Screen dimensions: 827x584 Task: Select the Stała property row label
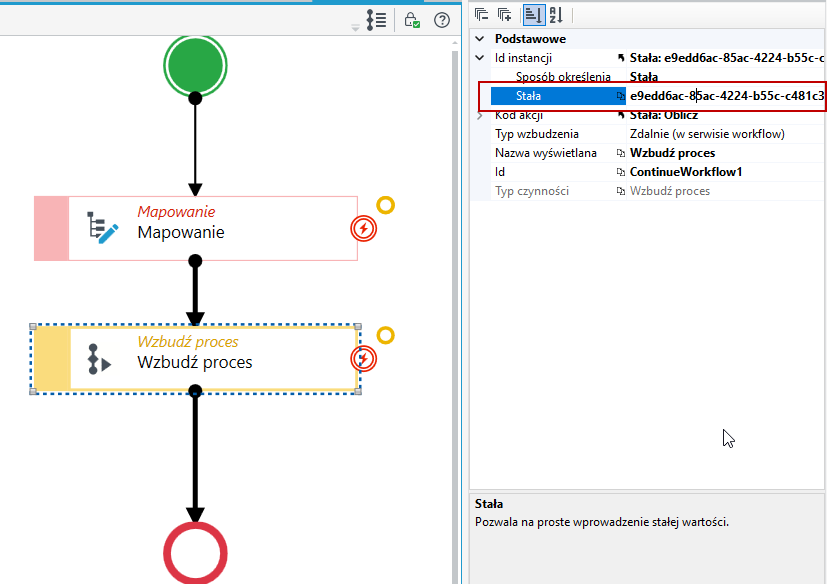(528, 96)
